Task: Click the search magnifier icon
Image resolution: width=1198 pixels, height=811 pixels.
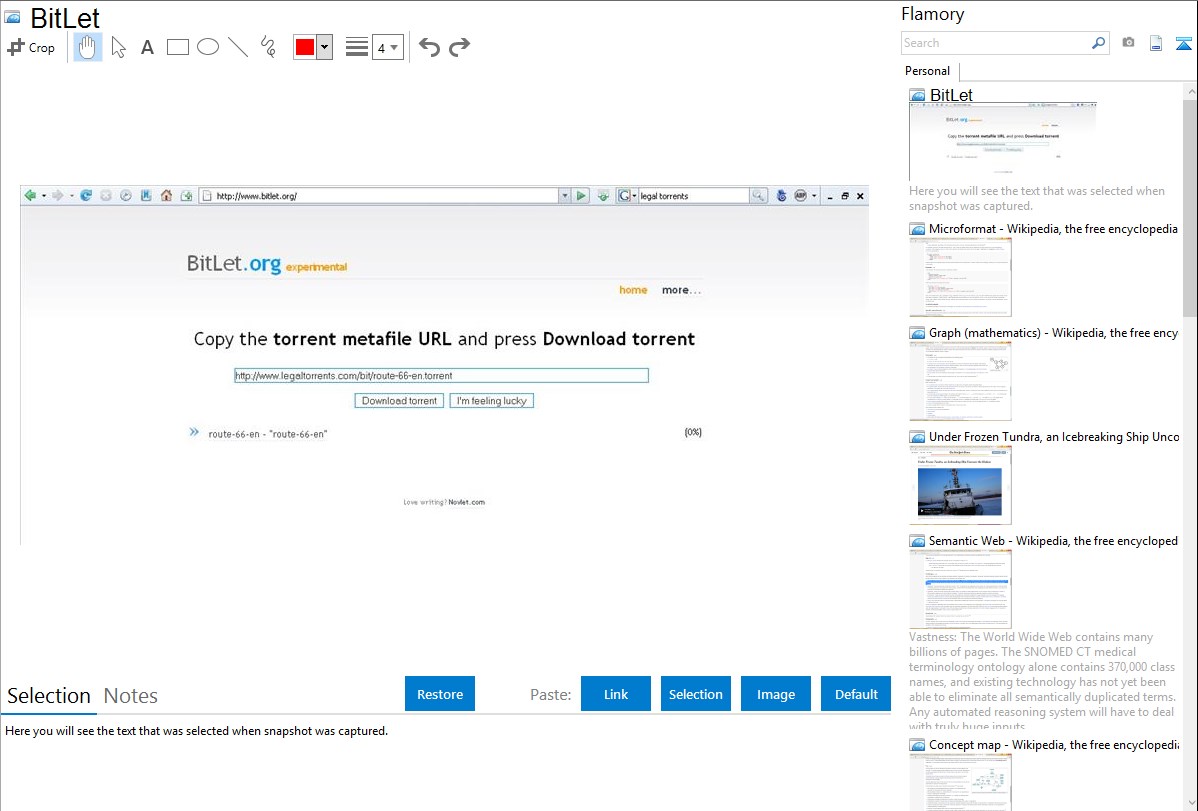Action: (1099, 43)
